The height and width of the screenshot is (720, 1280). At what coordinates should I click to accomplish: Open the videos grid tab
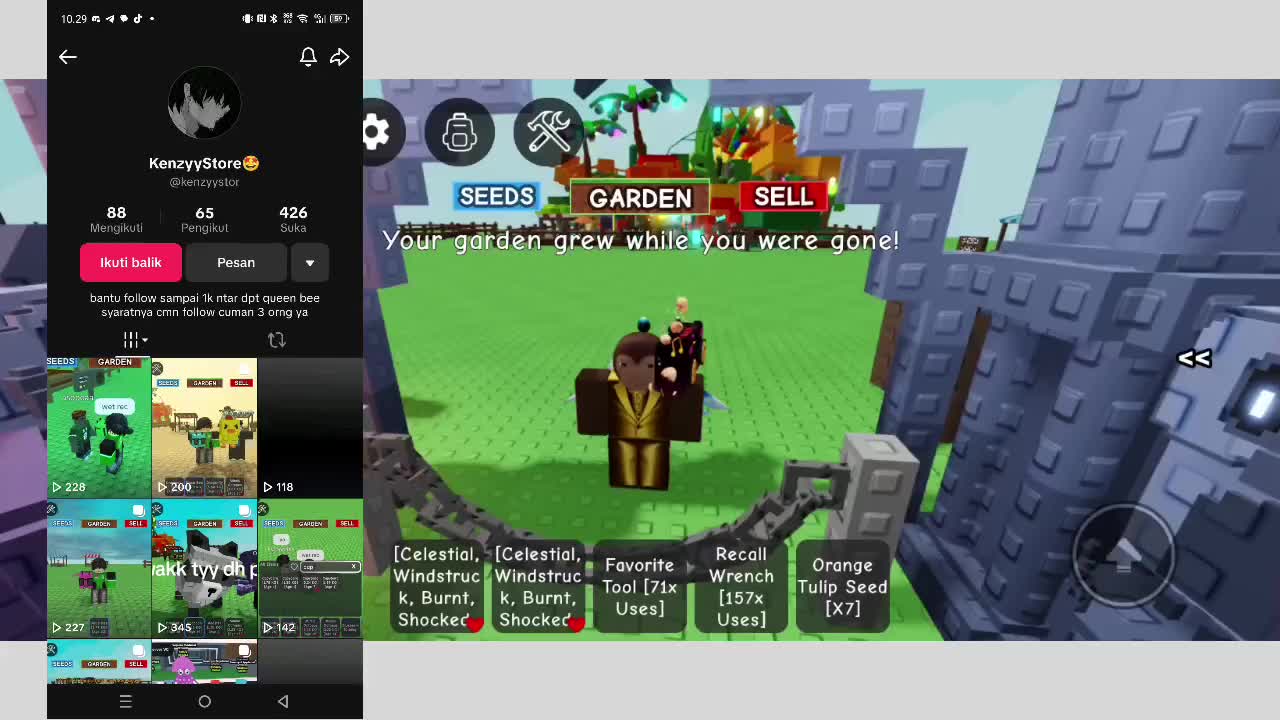[x=134, y=340]
